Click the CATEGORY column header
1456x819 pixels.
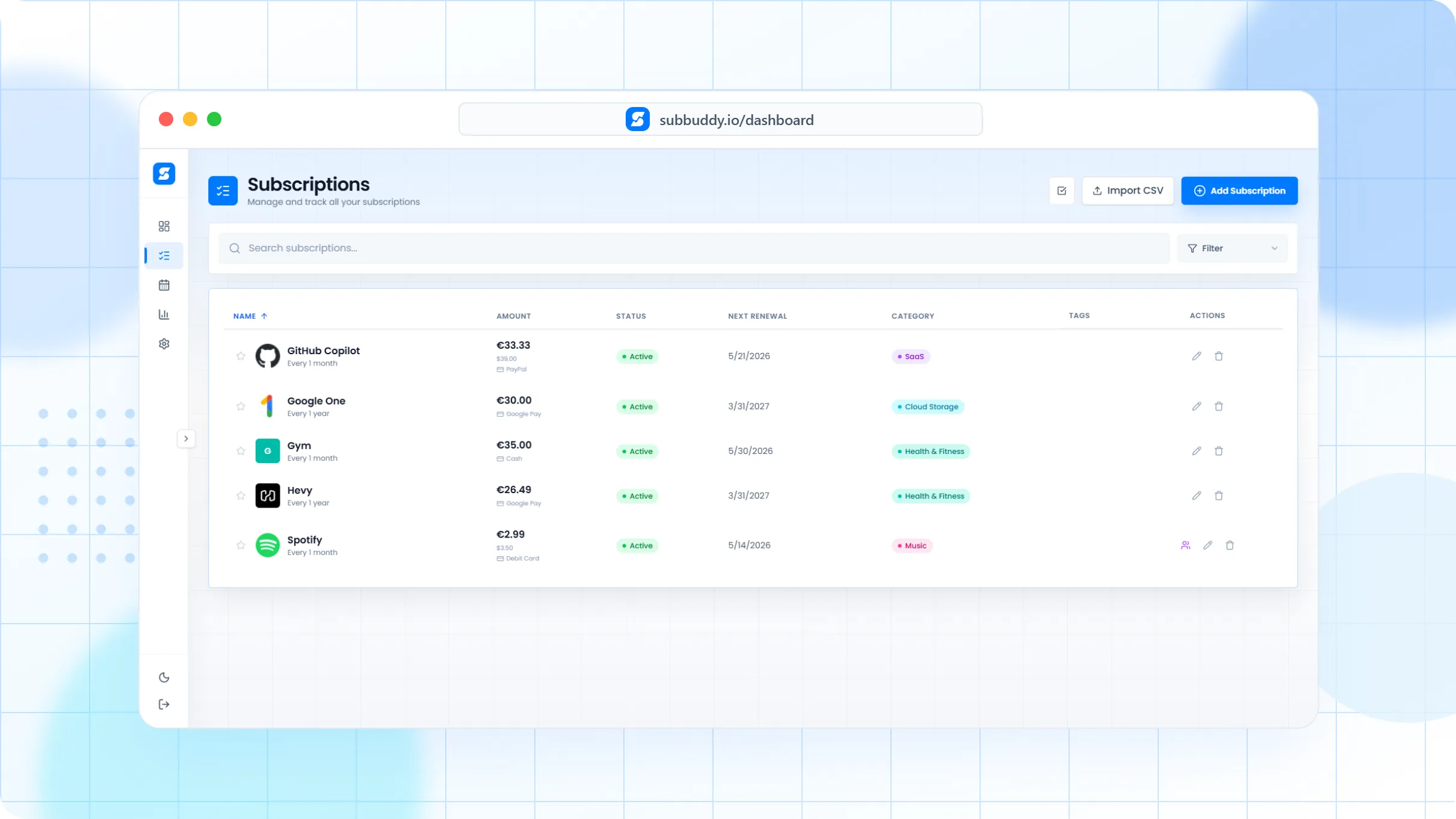[x=913, y=316]
